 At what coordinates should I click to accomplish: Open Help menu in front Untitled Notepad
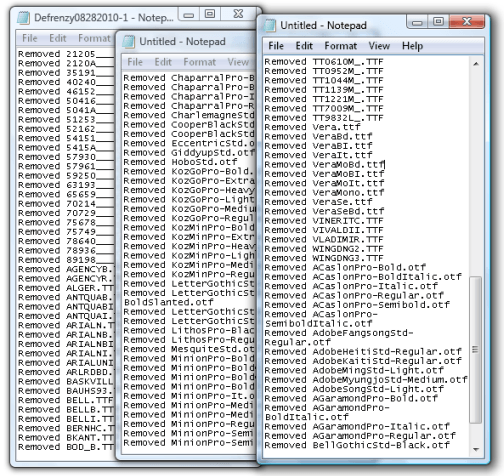tap(412, 46)
